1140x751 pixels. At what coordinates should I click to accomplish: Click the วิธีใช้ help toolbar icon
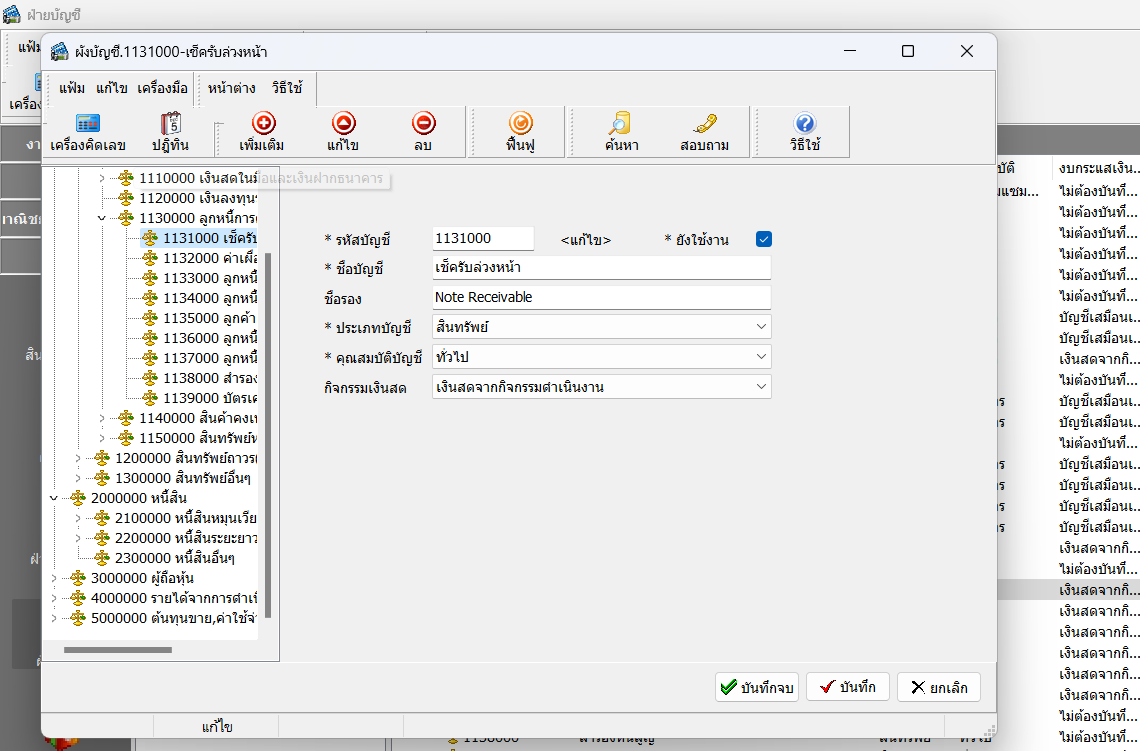(x=804, y=124)
